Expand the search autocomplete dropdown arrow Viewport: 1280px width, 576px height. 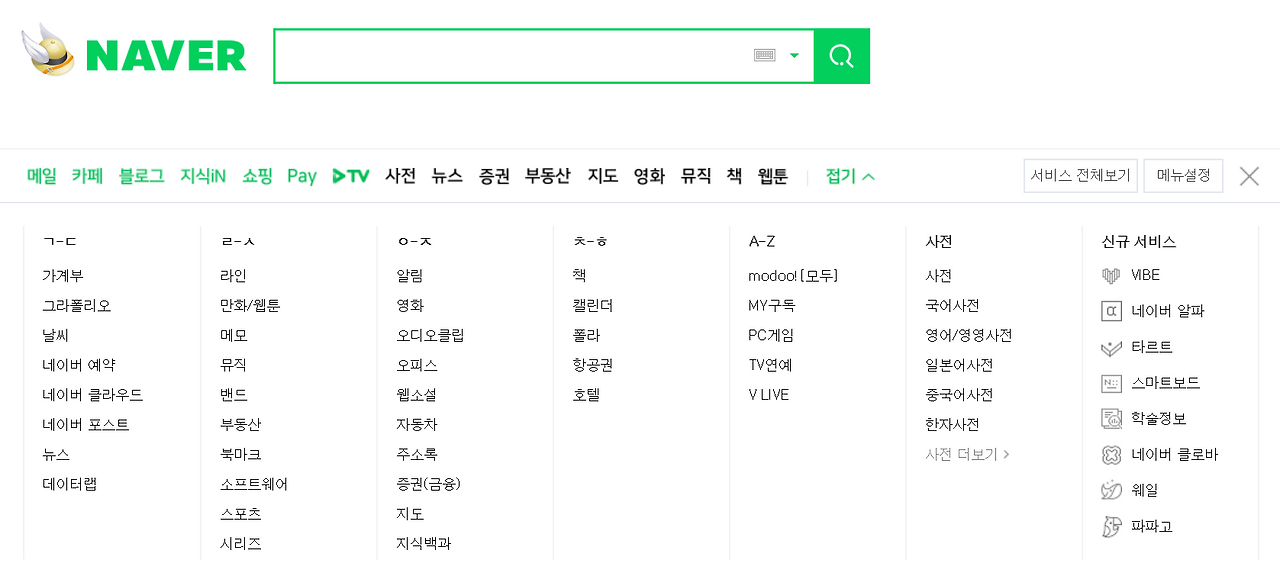click(x=795, y=56)
